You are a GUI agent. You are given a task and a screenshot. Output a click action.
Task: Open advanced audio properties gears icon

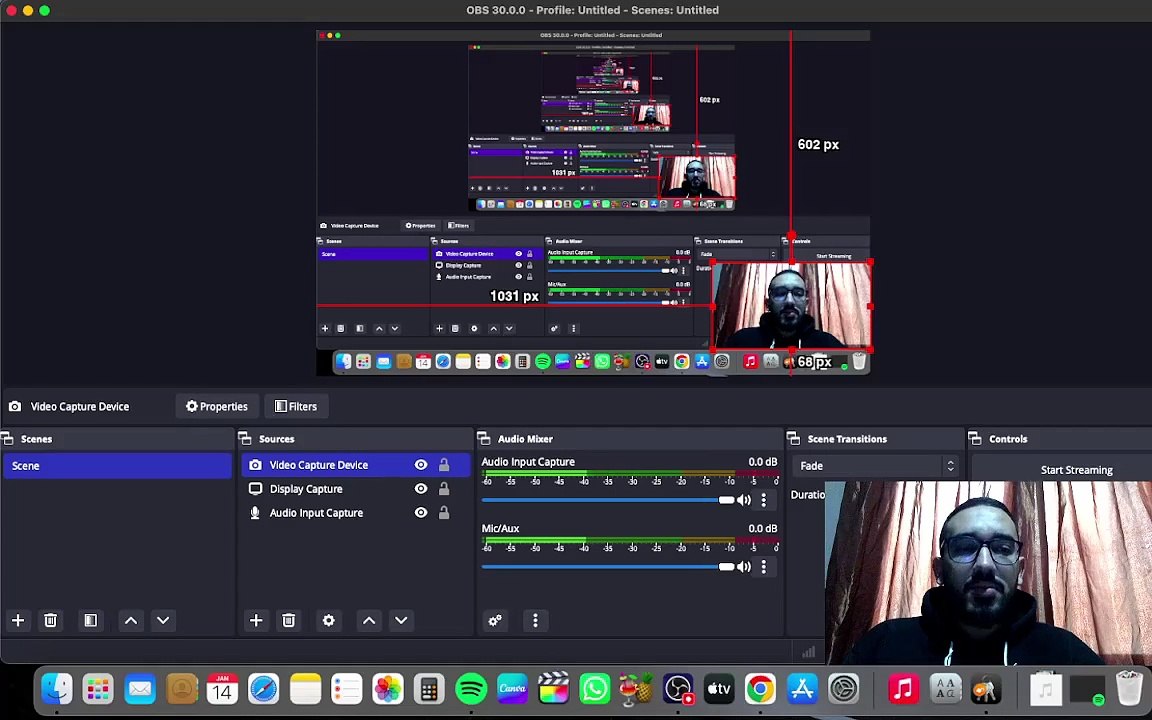coord(495,621)
